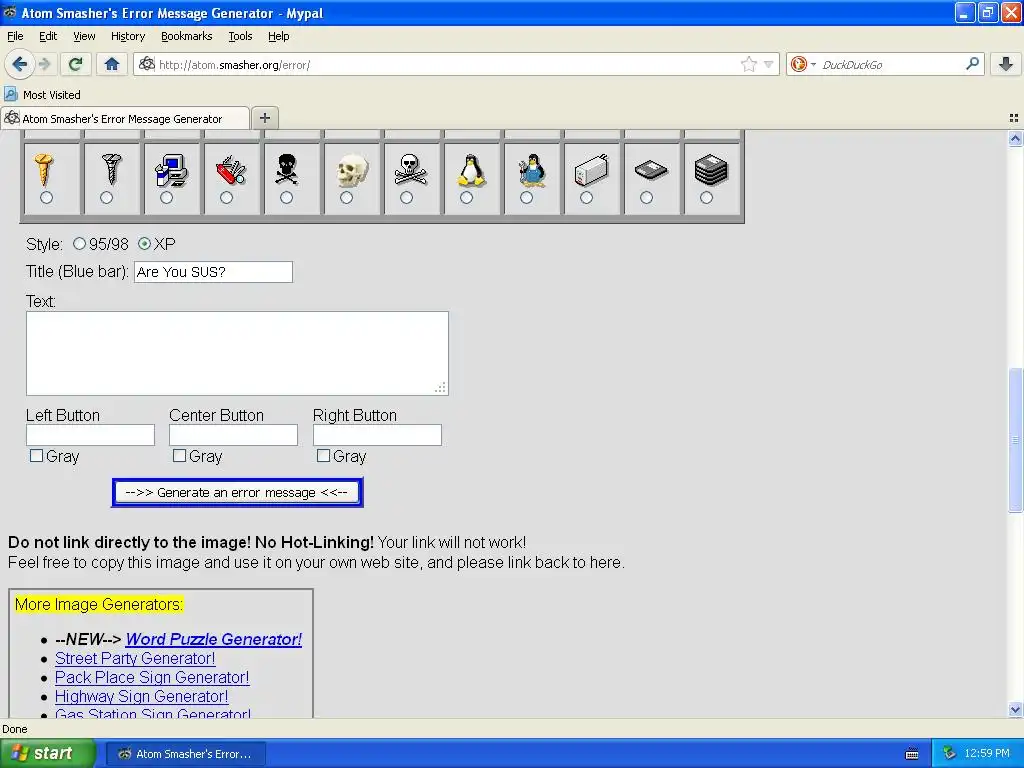This screenshot has width=1024, height=768.
Task: Click the stack of floppy disks icon
Action: pos(711,170)
